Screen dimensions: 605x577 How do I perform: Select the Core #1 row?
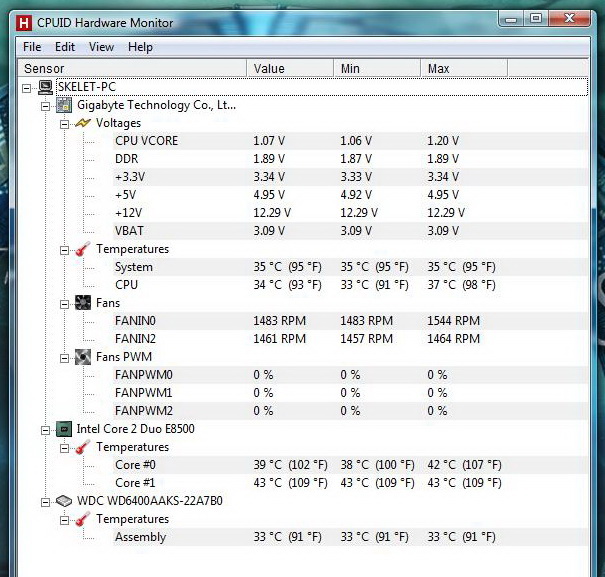(350, 483)
